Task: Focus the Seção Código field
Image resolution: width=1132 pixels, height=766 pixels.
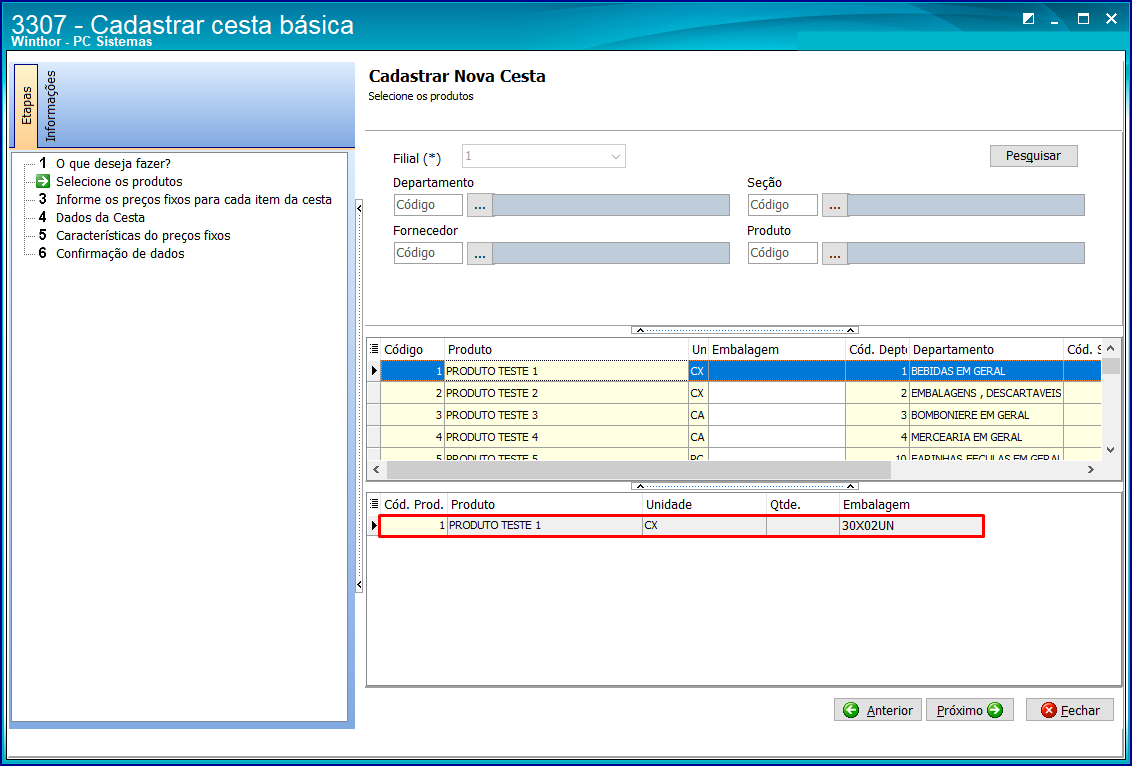Action: [x=783, y=205]
